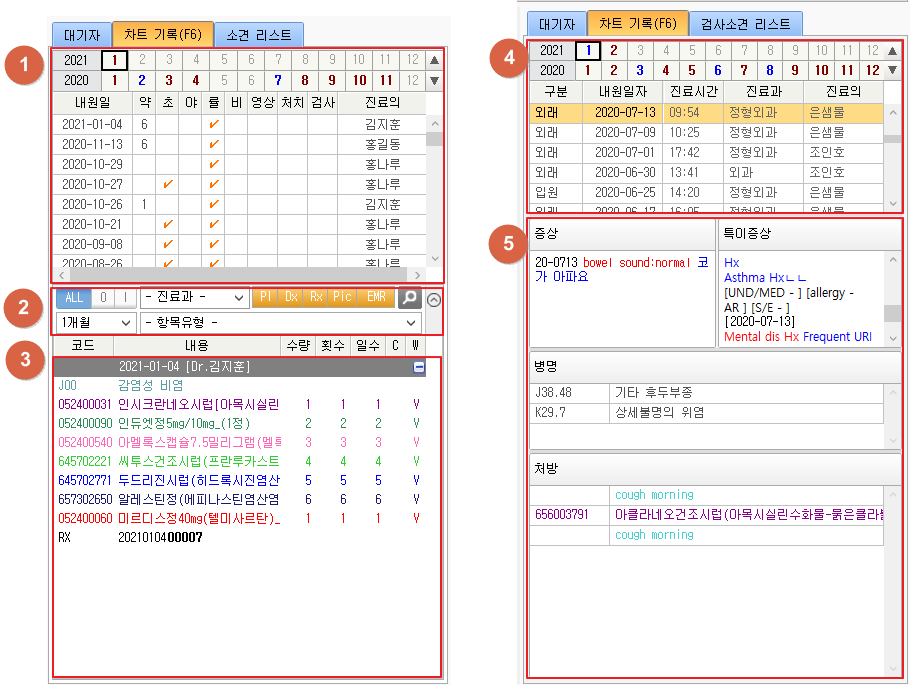Viewport: 910px width, 685px height.
Task: Click the up arrow beside the 2021 months
Action: pos(434,60)
